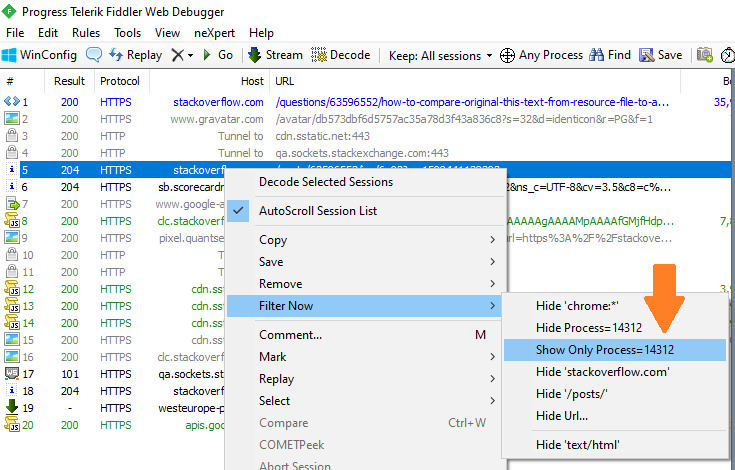Sort by the # column header

pos(22,81)
